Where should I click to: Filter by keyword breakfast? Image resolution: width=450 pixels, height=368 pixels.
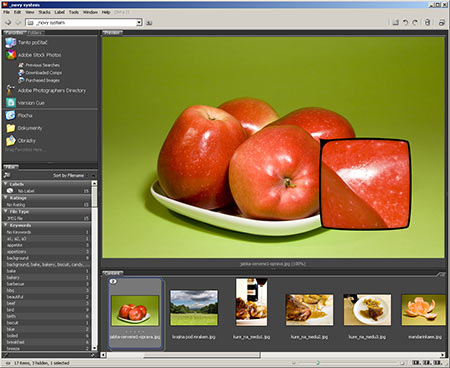click(47, 342)
